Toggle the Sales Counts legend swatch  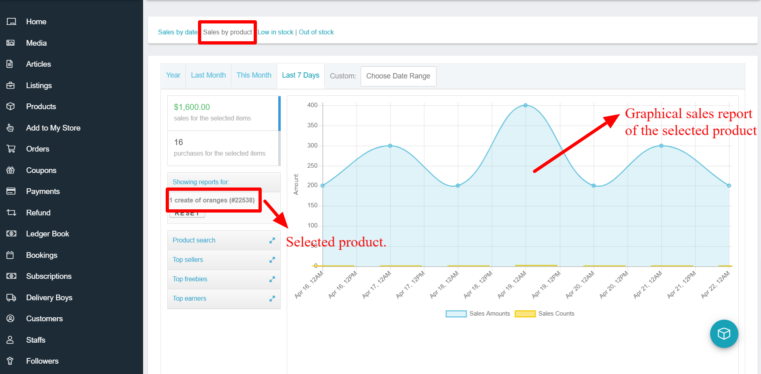(x=525, y=314)
